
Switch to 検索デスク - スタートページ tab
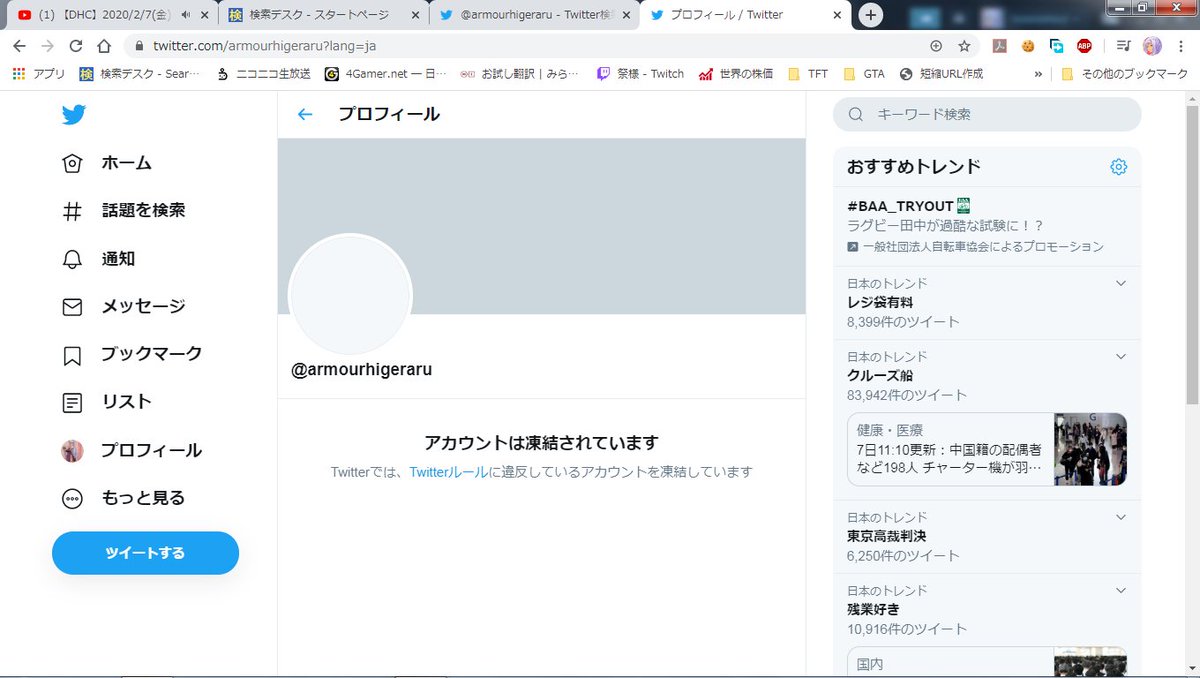pyautogui.click(x=322, y=15)
